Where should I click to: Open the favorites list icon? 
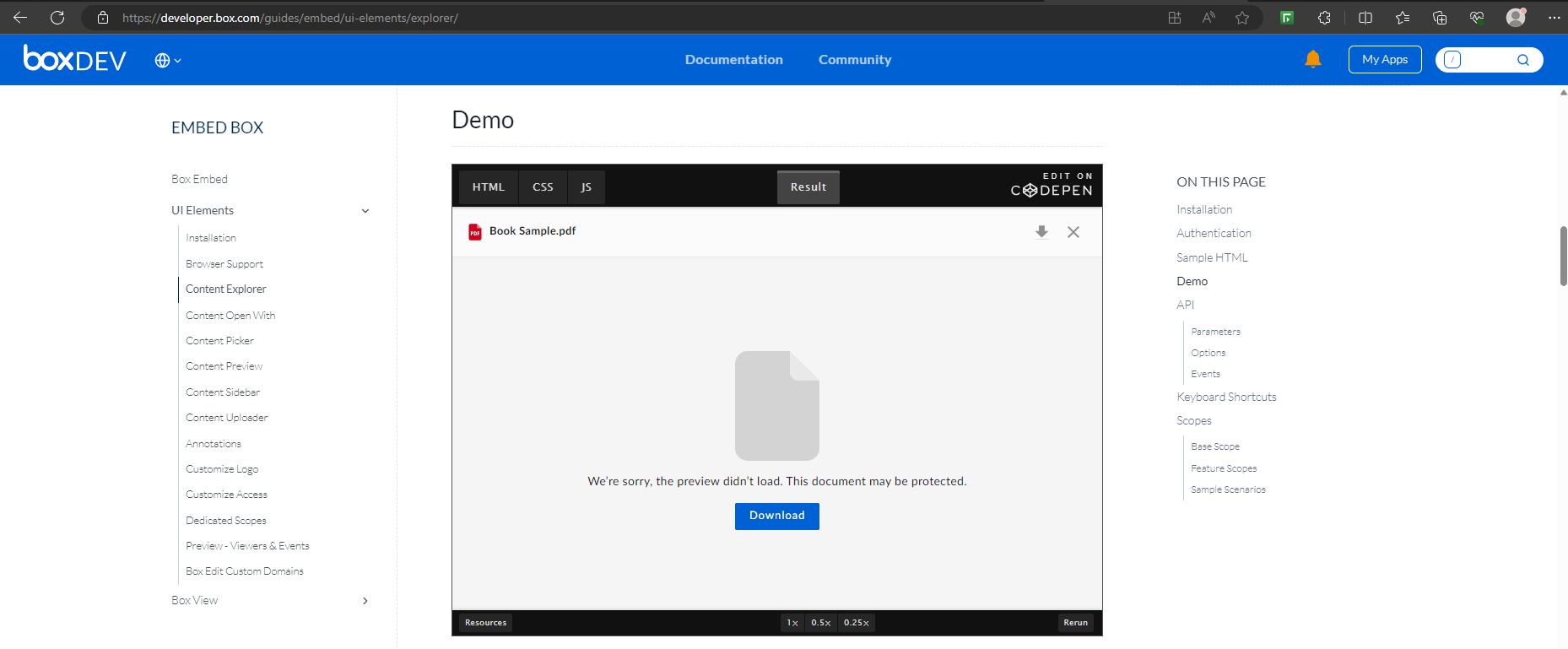point(1403,17)
